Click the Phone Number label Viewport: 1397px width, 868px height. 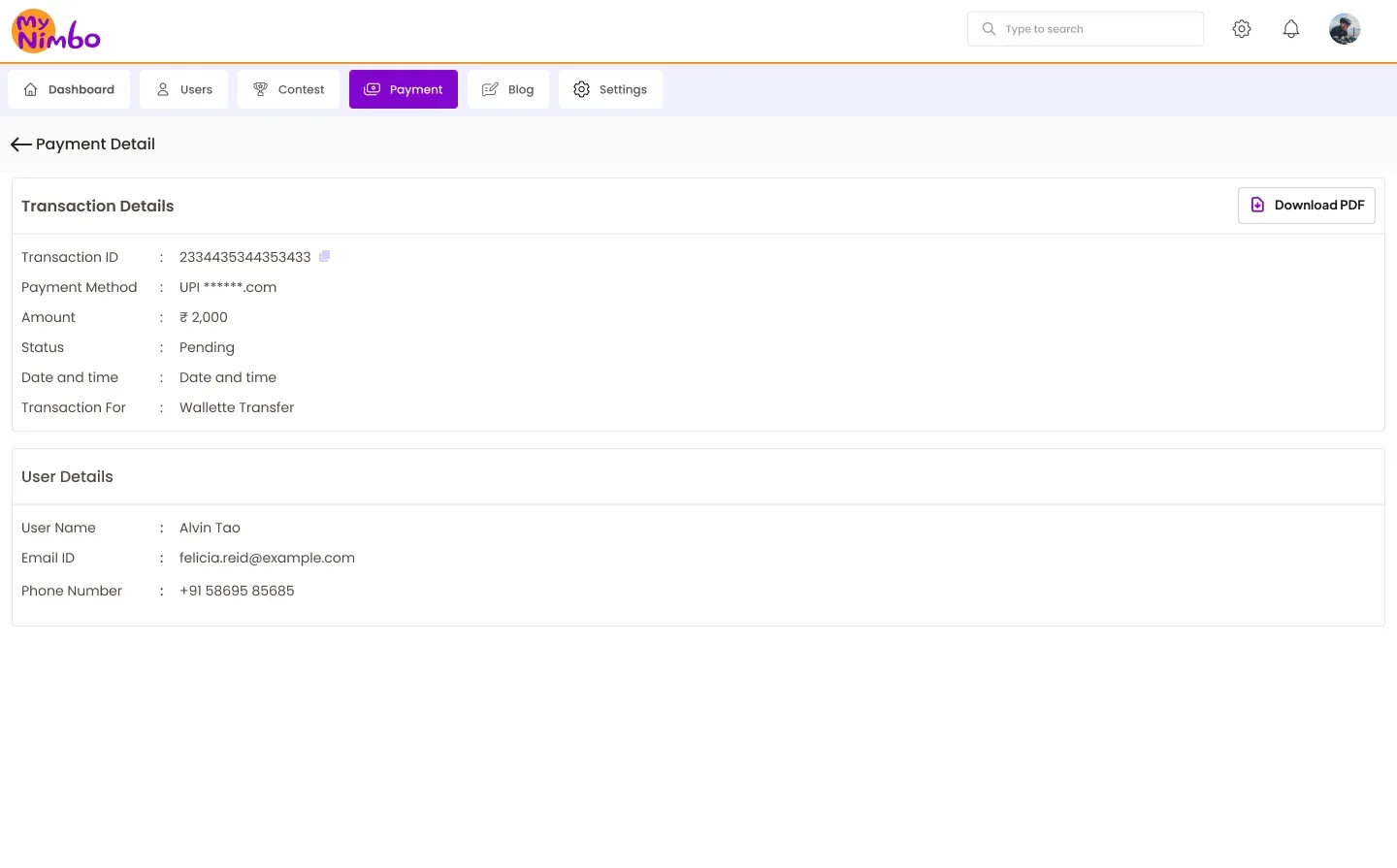(x=72, y=591)
